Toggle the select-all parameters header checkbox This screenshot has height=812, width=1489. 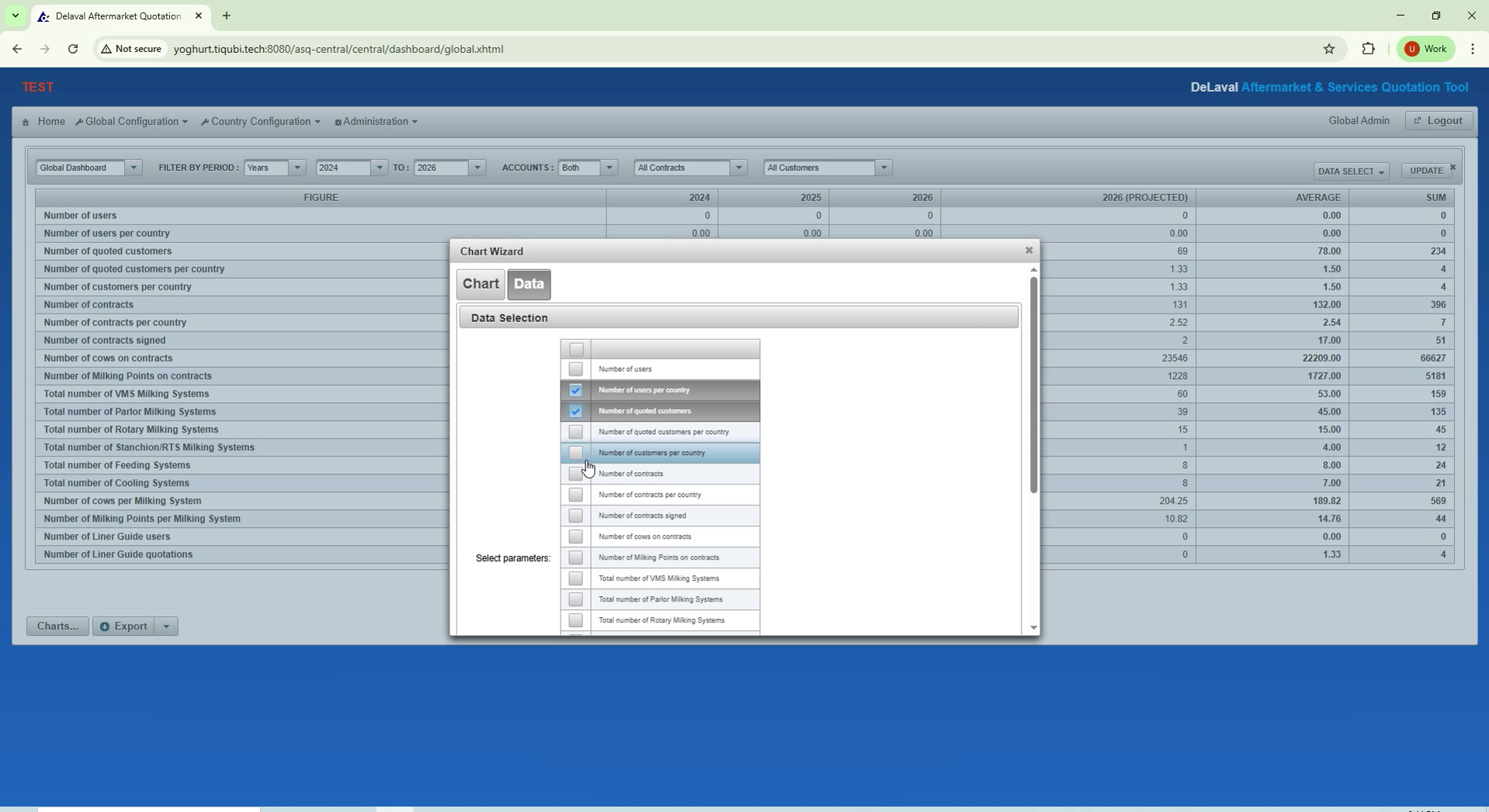pos(576,349)
